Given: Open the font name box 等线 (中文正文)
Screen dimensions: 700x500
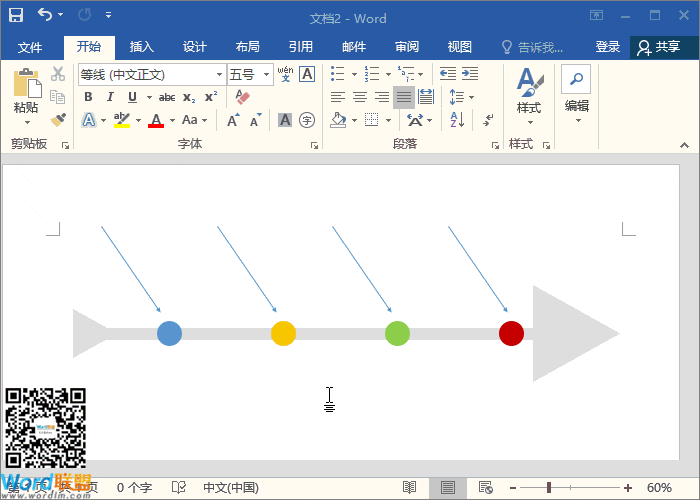Looking at the screenshot, I should tap(152, 75).
